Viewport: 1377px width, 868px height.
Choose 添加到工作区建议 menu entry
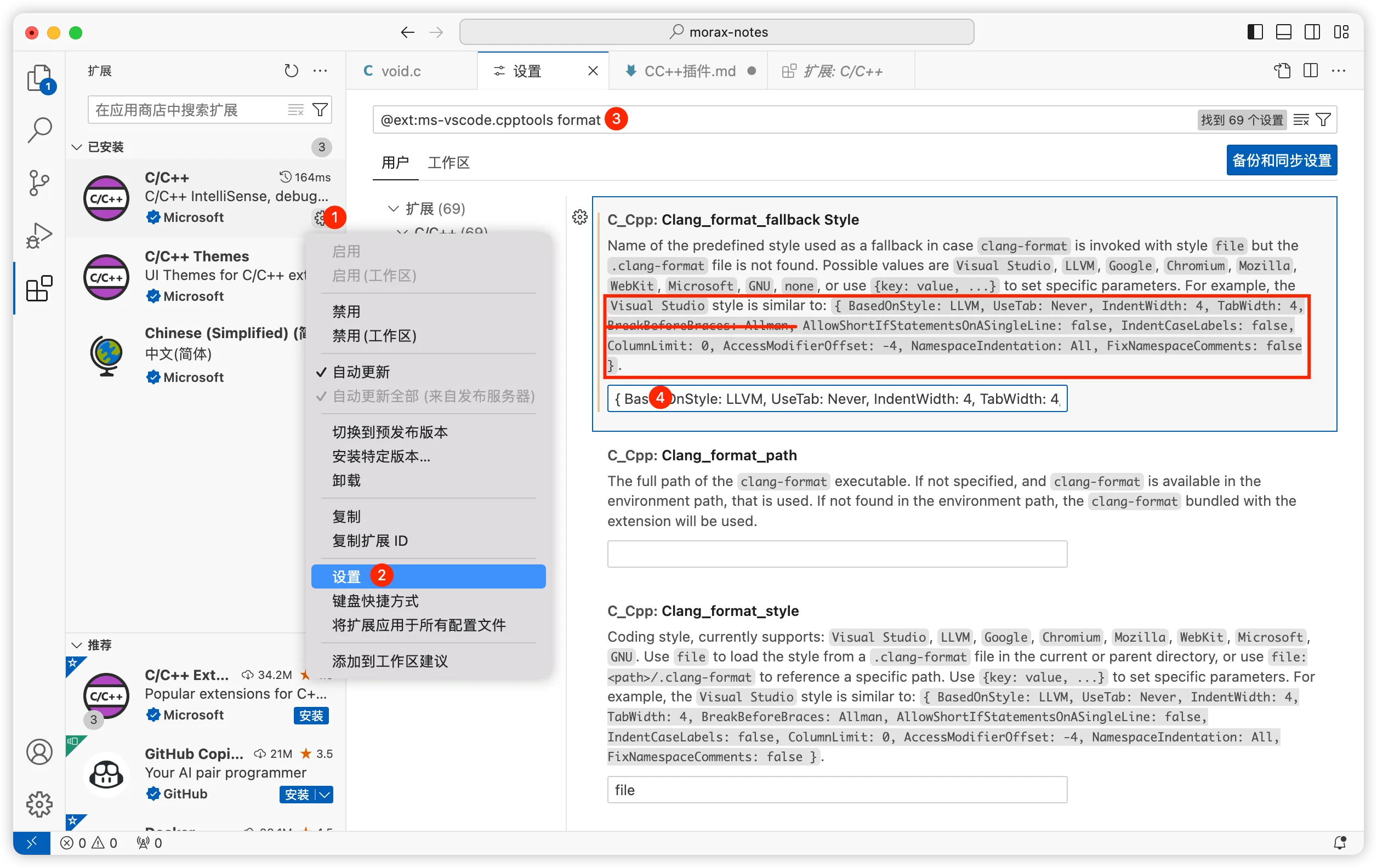[x=428, y=661]
